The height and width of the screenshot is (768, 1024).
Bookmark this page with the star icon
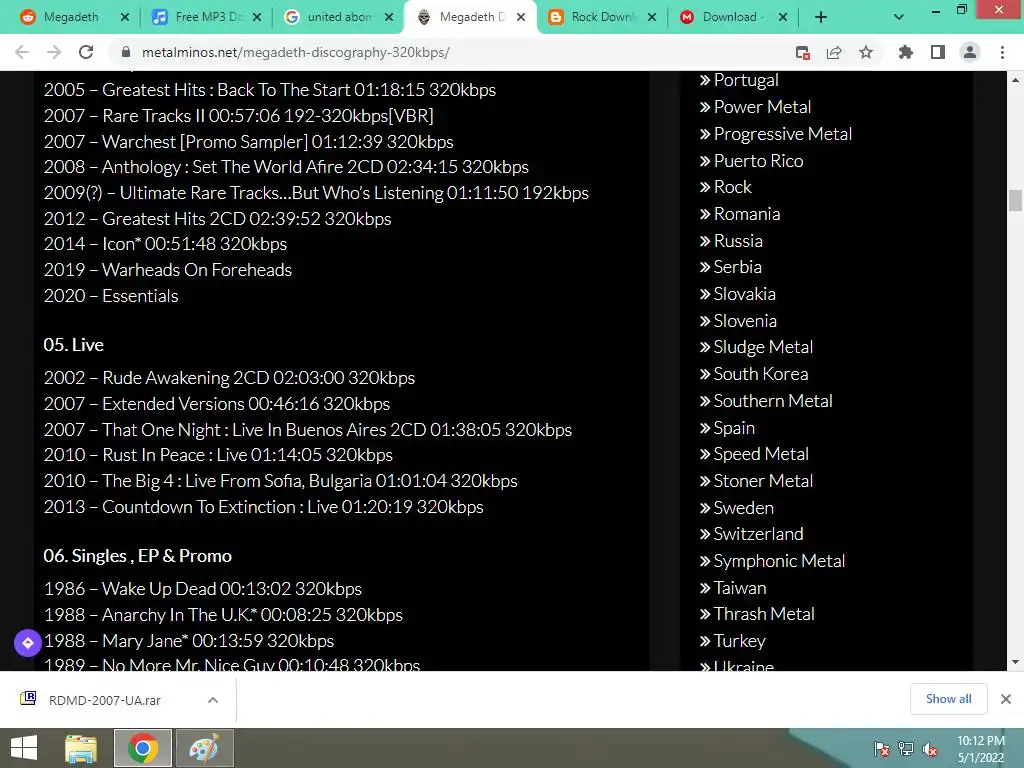(866, 52)
